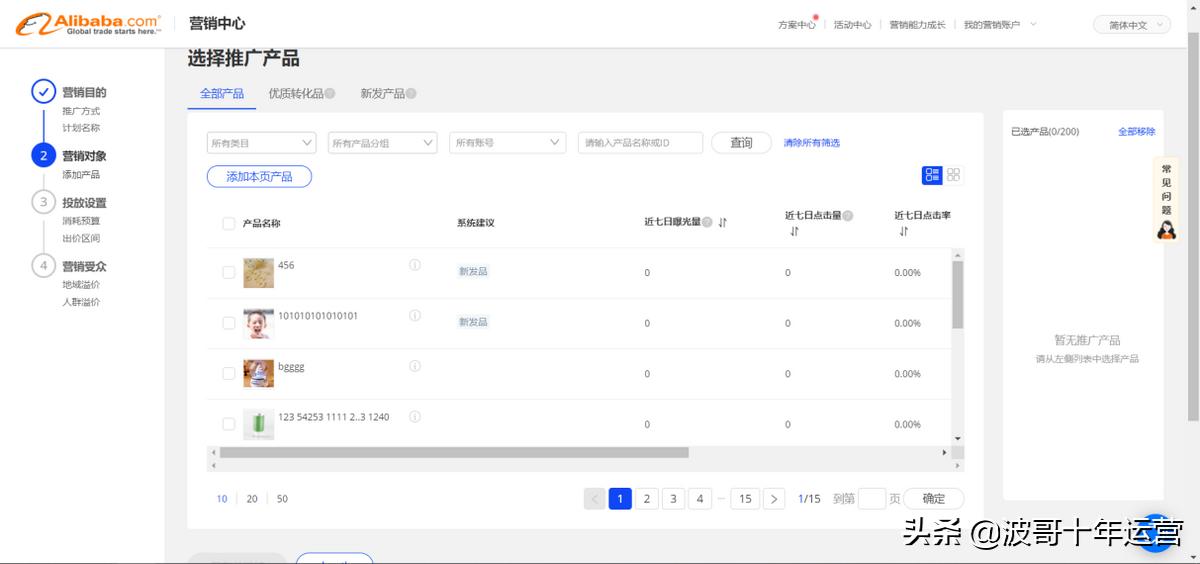Image resolution: width=1200 pixels, height=564 pixels.
Task: Click the 查询 search button
Action: (741, 143)
